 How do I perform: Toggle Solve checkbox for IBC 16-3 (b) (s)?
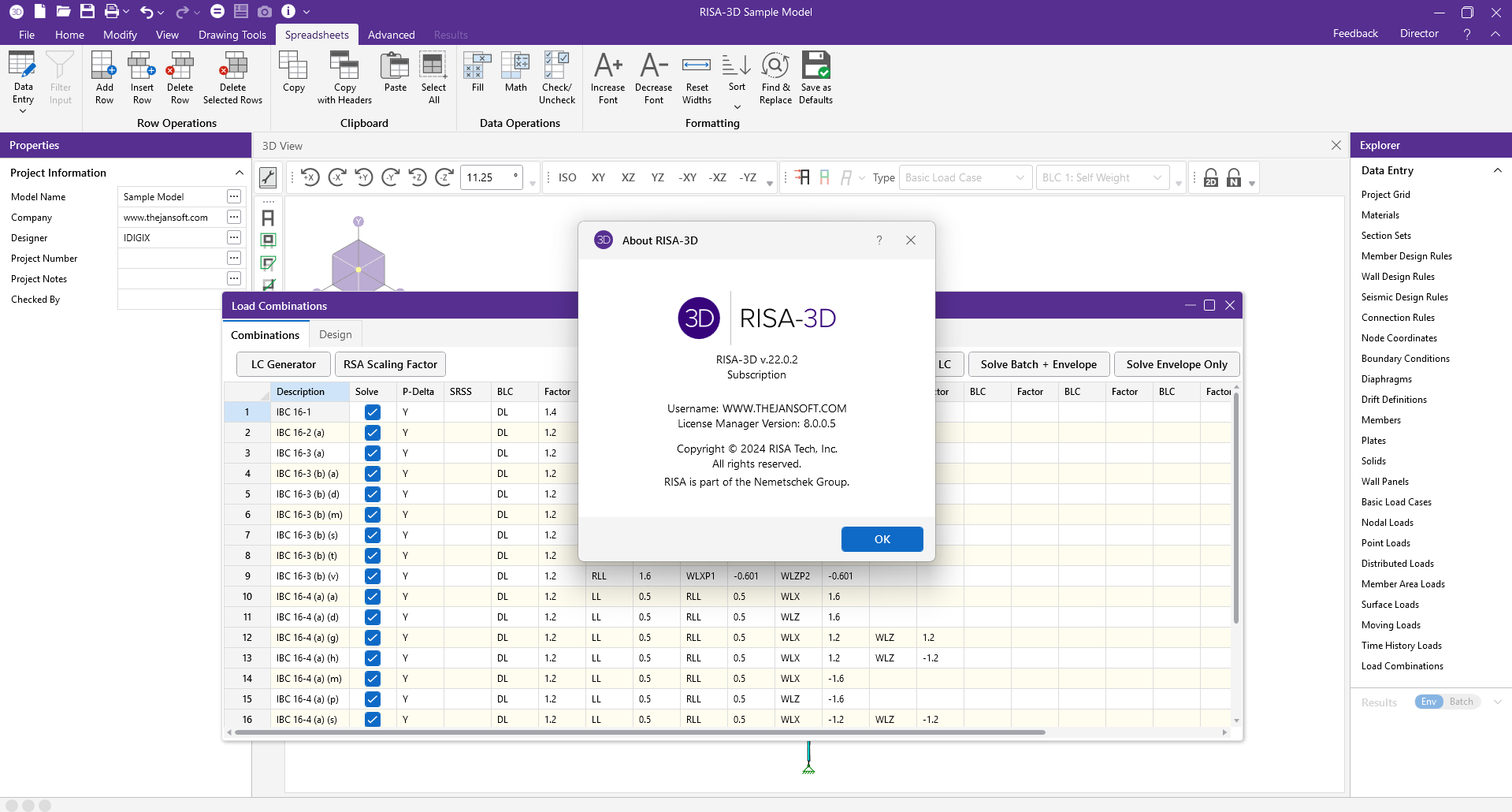[x=373, y=535]
